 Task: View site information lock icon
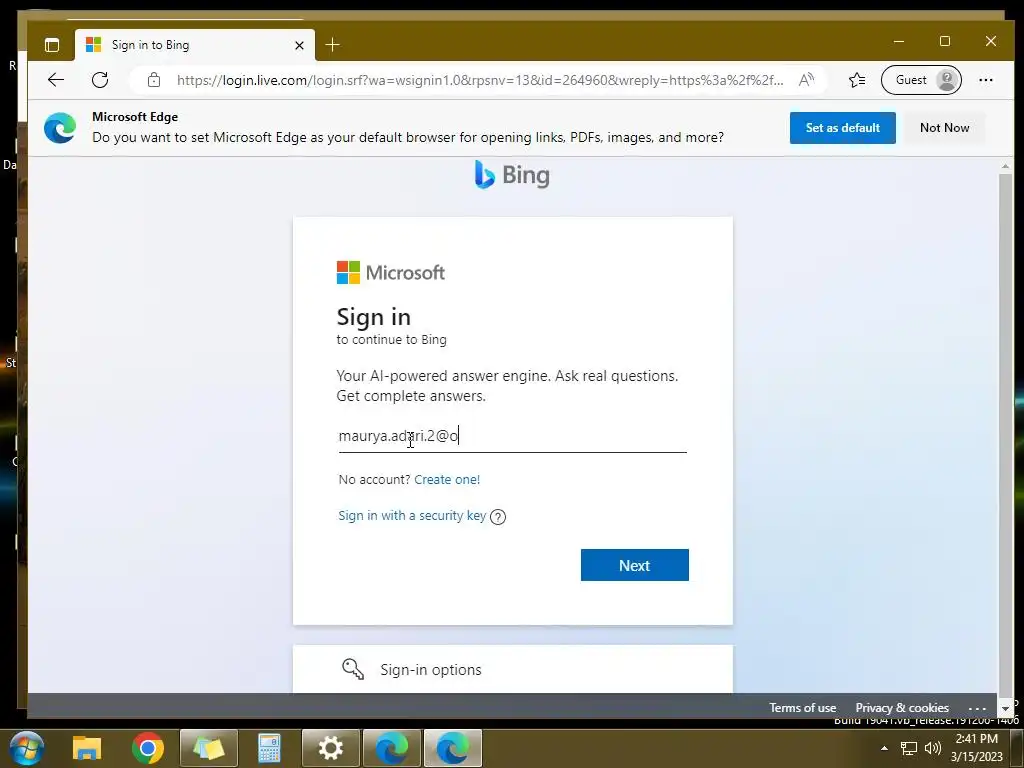(x=153, y=80)
